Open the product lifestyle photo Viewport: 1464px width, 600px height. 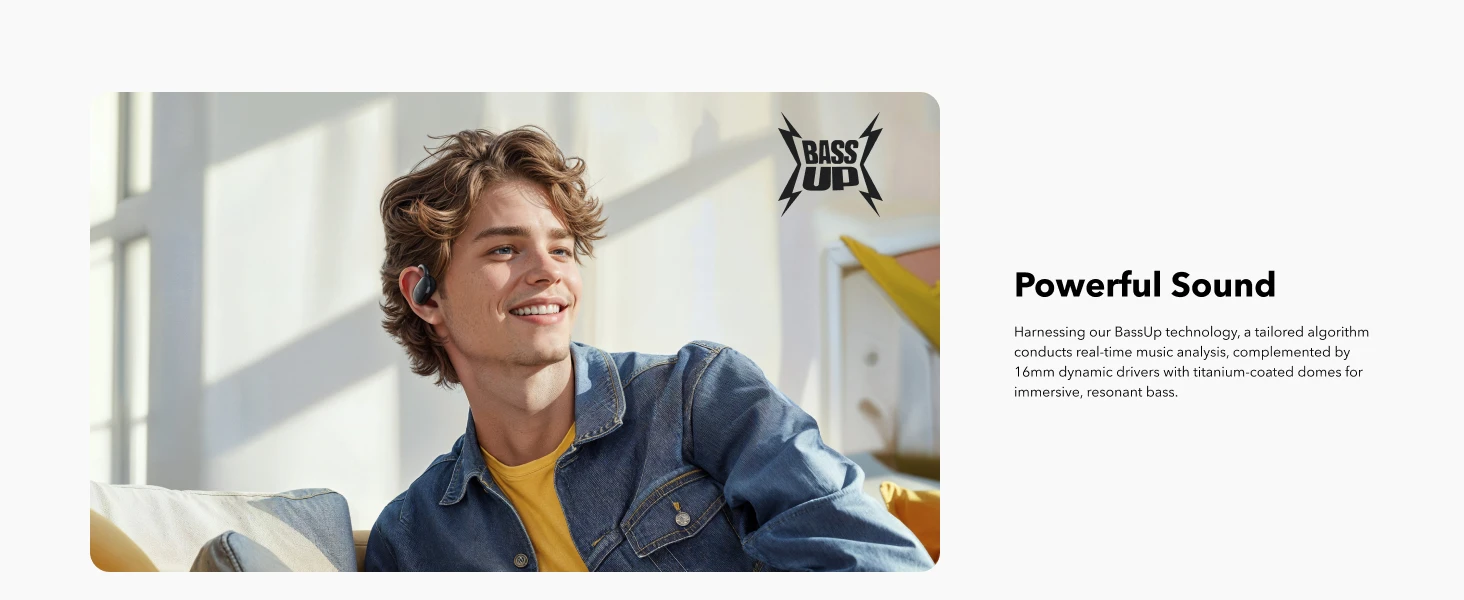515,332
